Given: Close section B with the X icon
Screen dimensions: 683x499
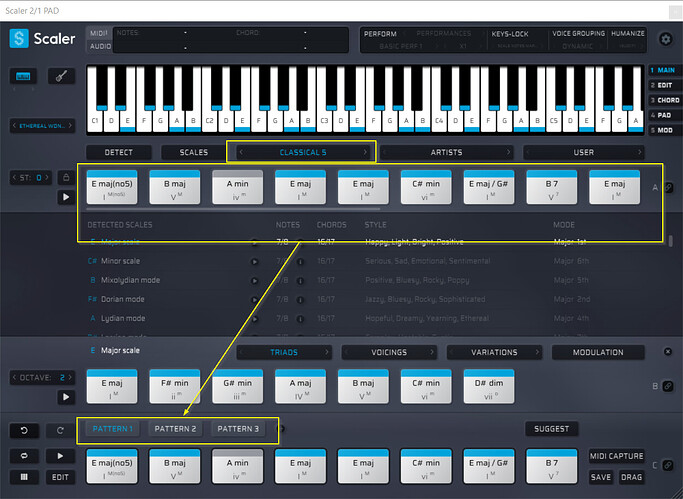Looking at the screenshot, I should 668,351.
